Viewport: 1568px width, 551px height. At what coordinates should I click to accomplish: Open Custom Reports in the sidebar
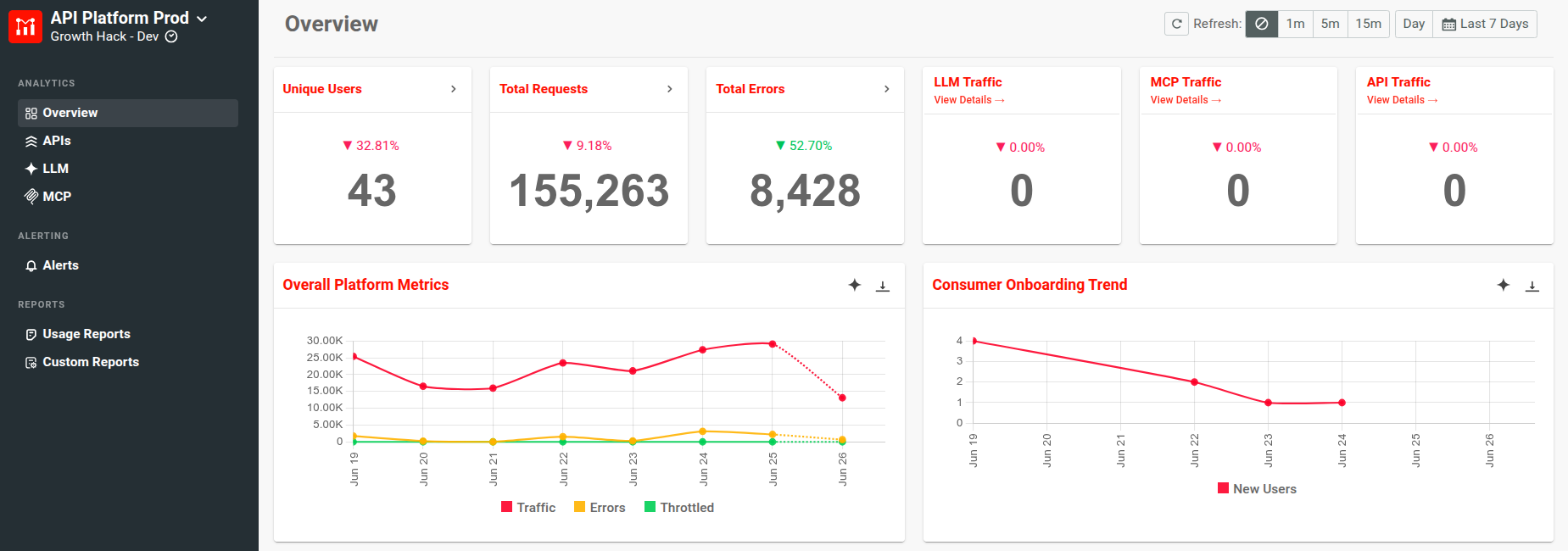128,362
